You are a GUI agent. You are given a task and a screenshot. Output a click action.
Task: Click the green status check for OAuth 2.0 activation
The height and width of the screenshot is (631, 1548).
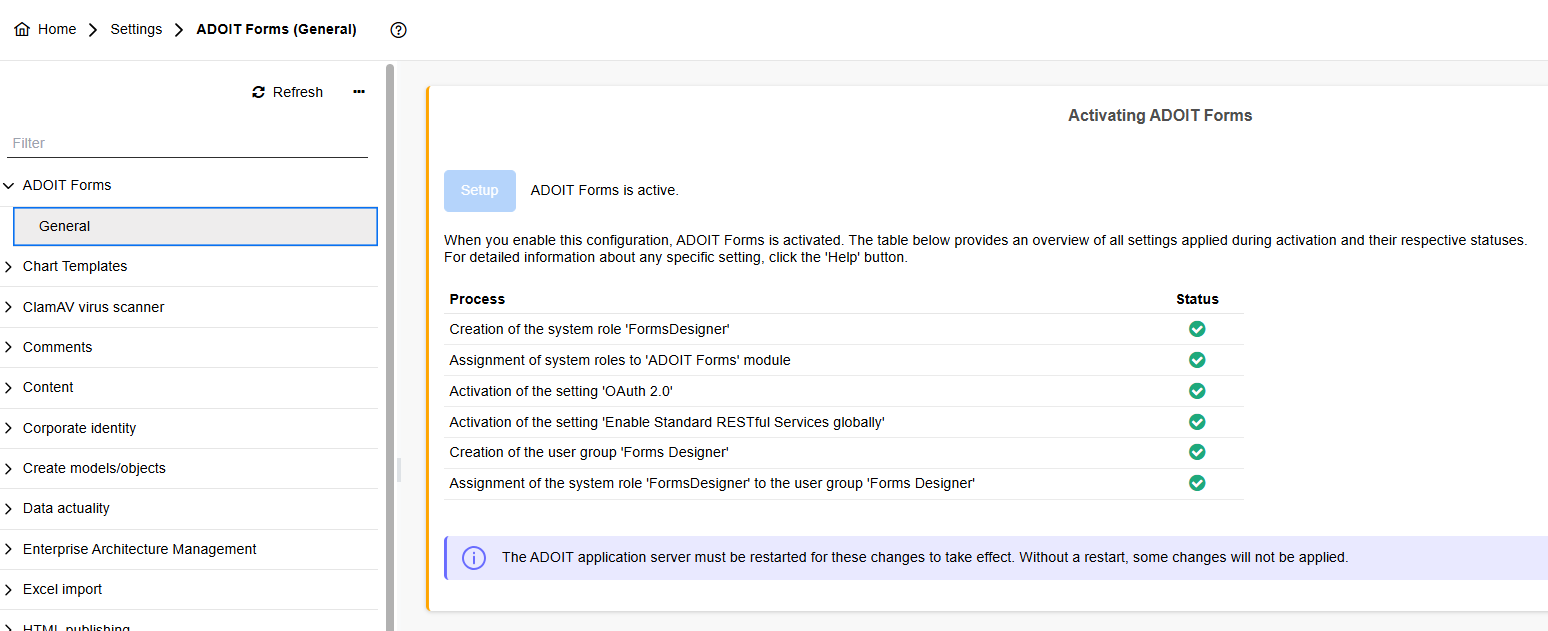point(1197,391)
